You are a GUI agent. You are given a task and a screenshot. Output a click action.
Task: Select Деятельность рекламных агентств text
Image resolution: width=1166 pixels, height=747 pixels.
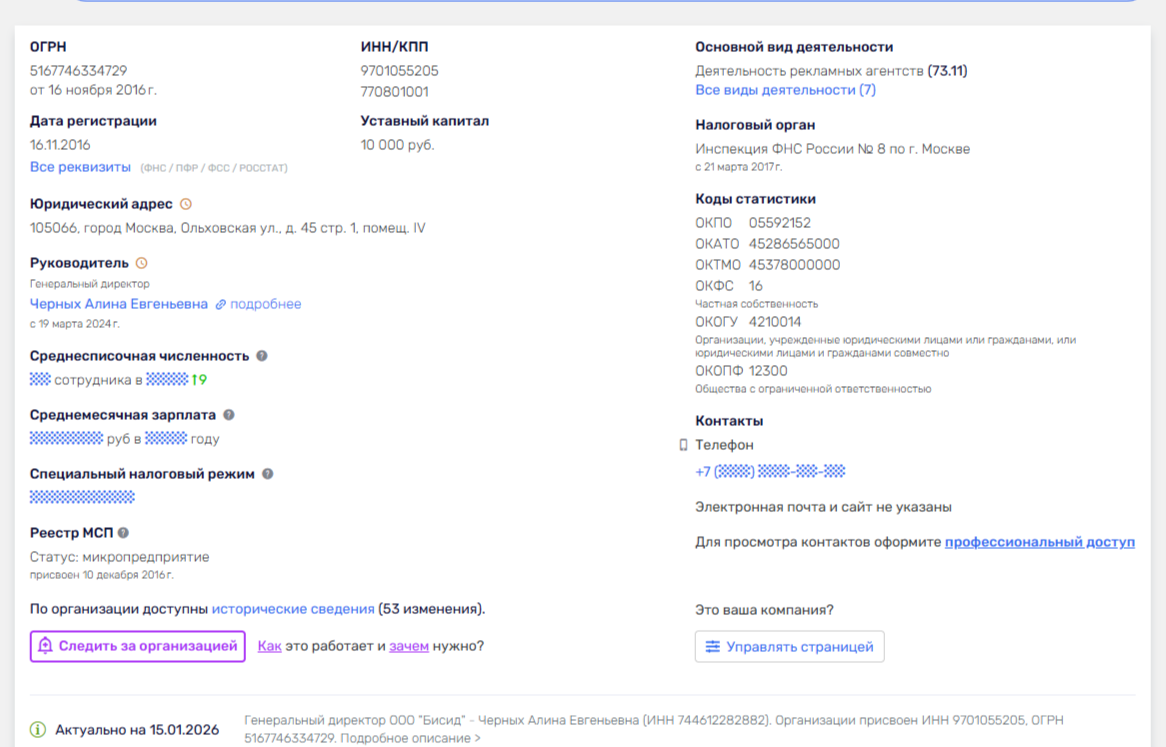[x=809, y=71]
